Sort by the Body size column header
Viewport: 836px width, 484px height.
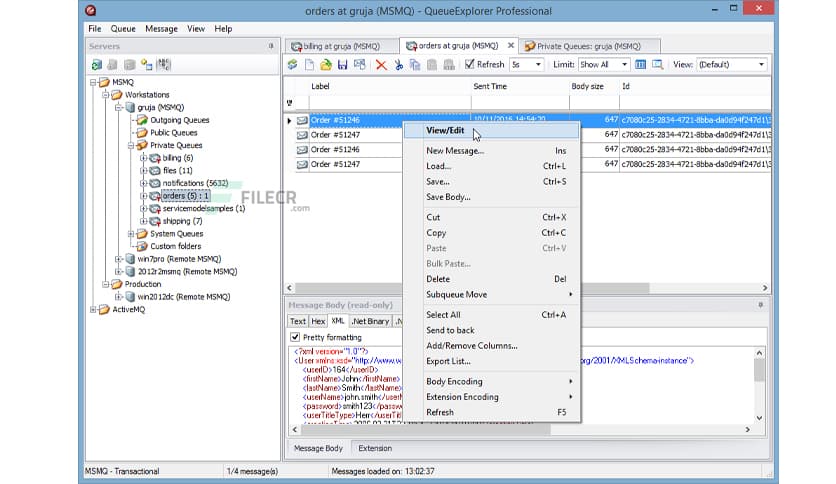click(x=594, y=86)
